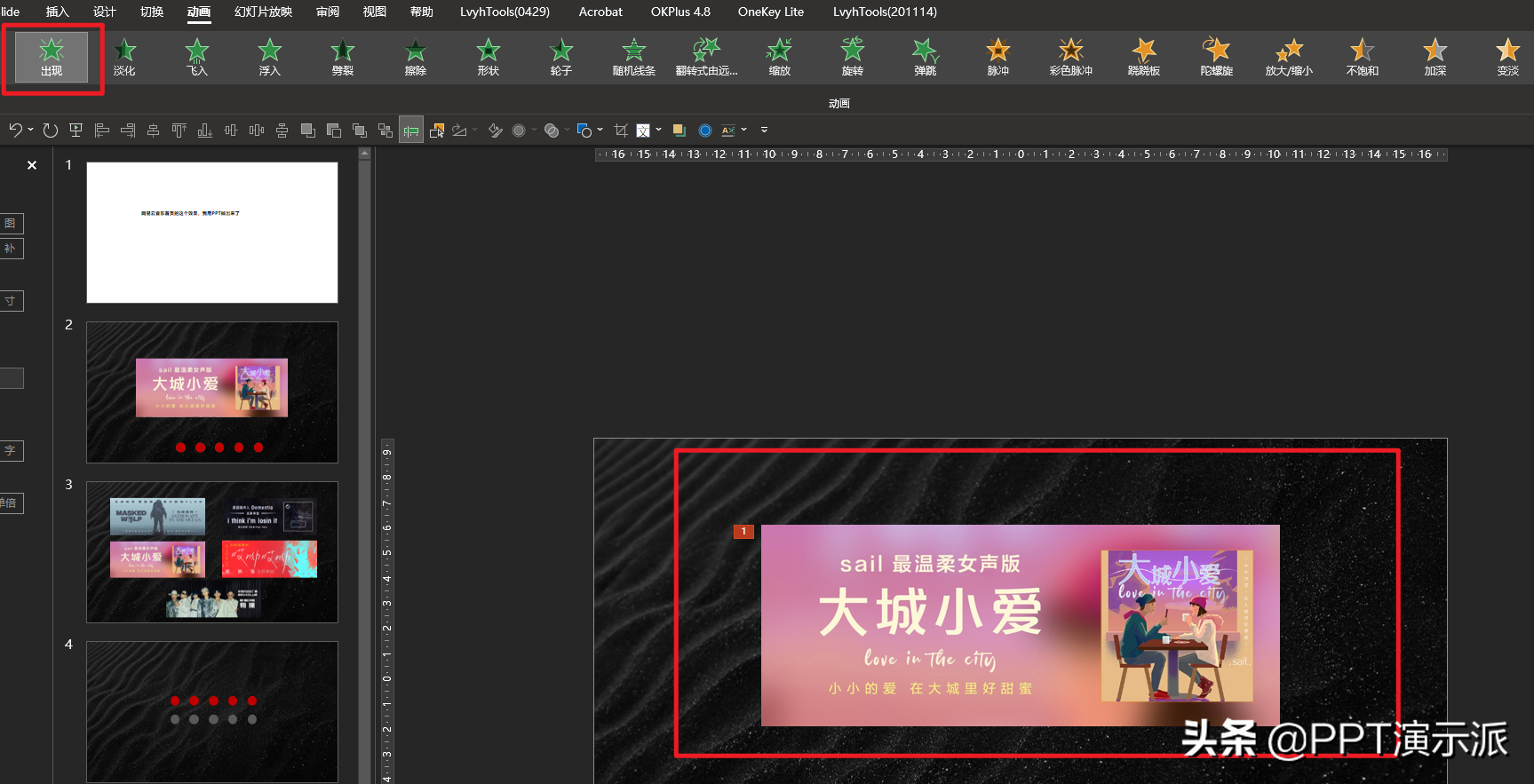
Task: Select the 脉冲 pulse emphasis effect
Action: pos(998,57)
